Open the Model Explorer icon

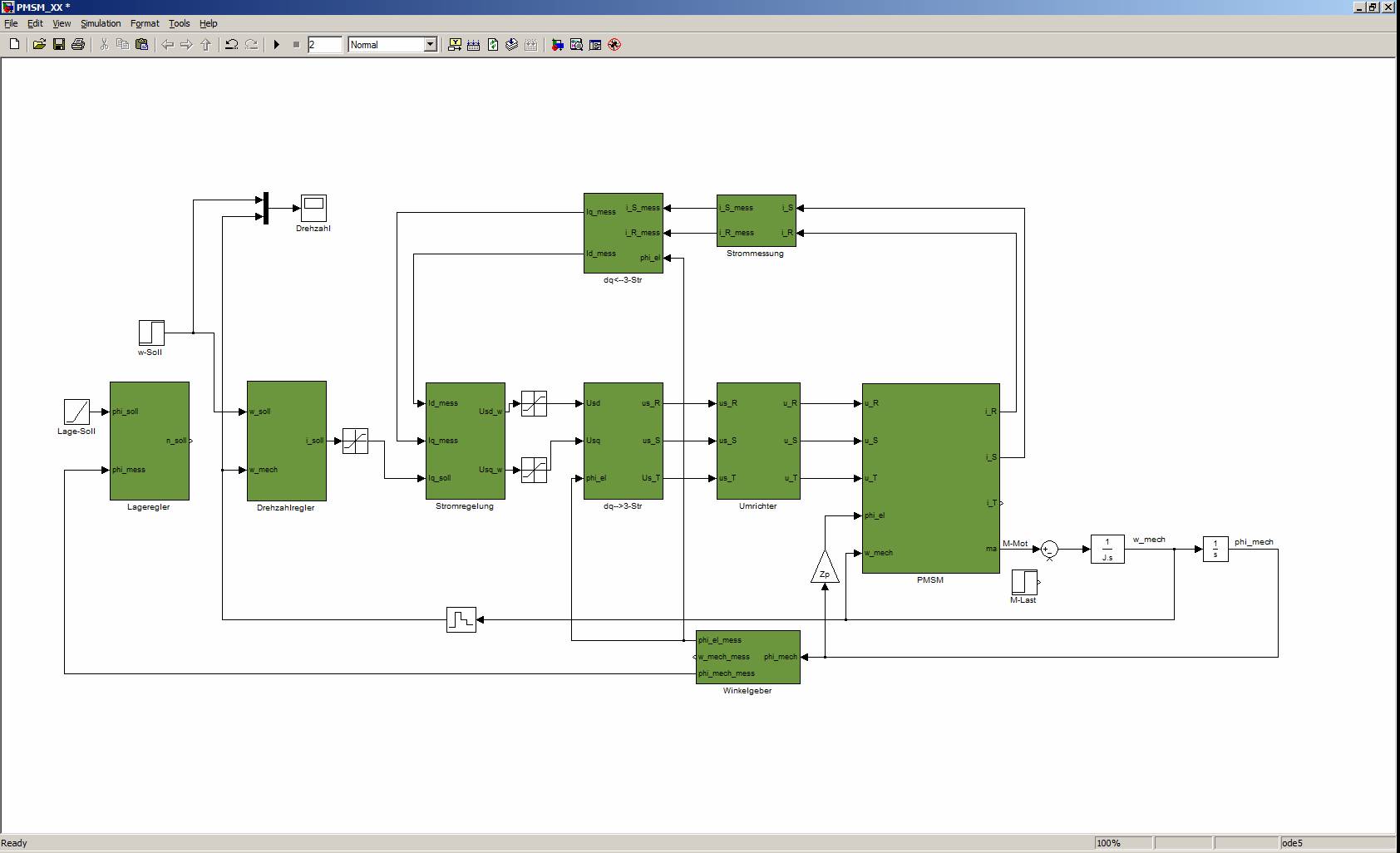(576, 45)
